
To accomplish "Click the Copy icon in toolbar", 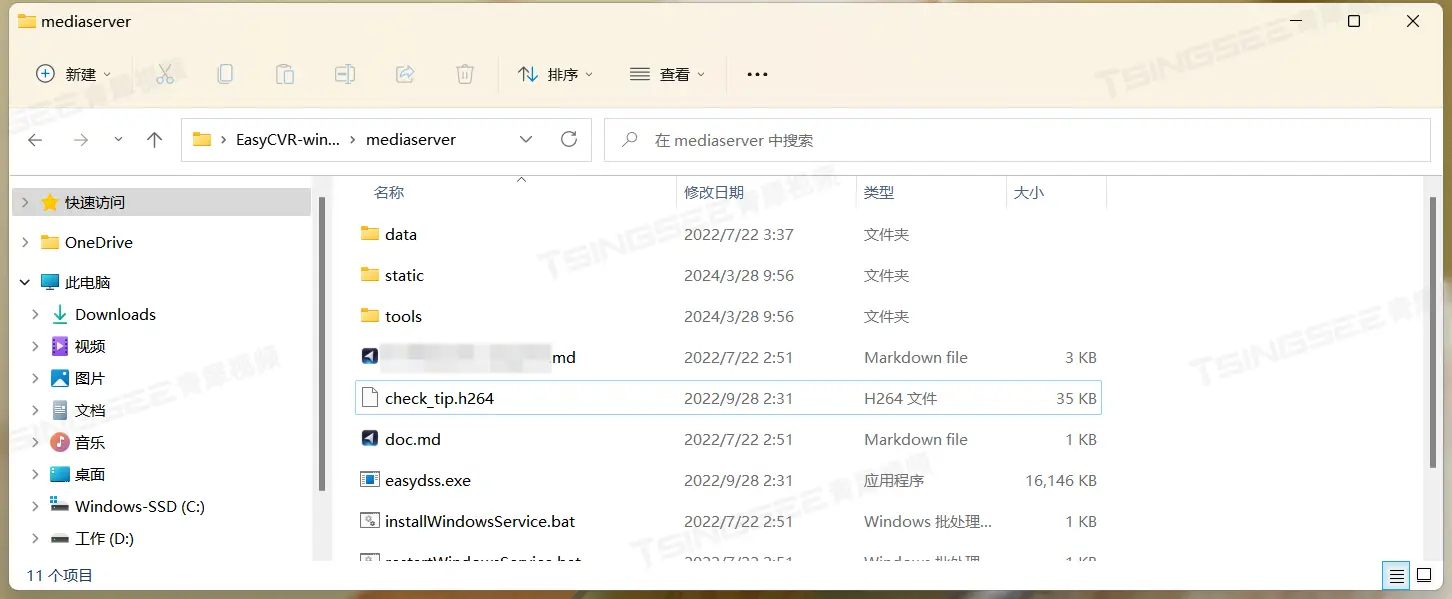I will click(x=225, y=74).
